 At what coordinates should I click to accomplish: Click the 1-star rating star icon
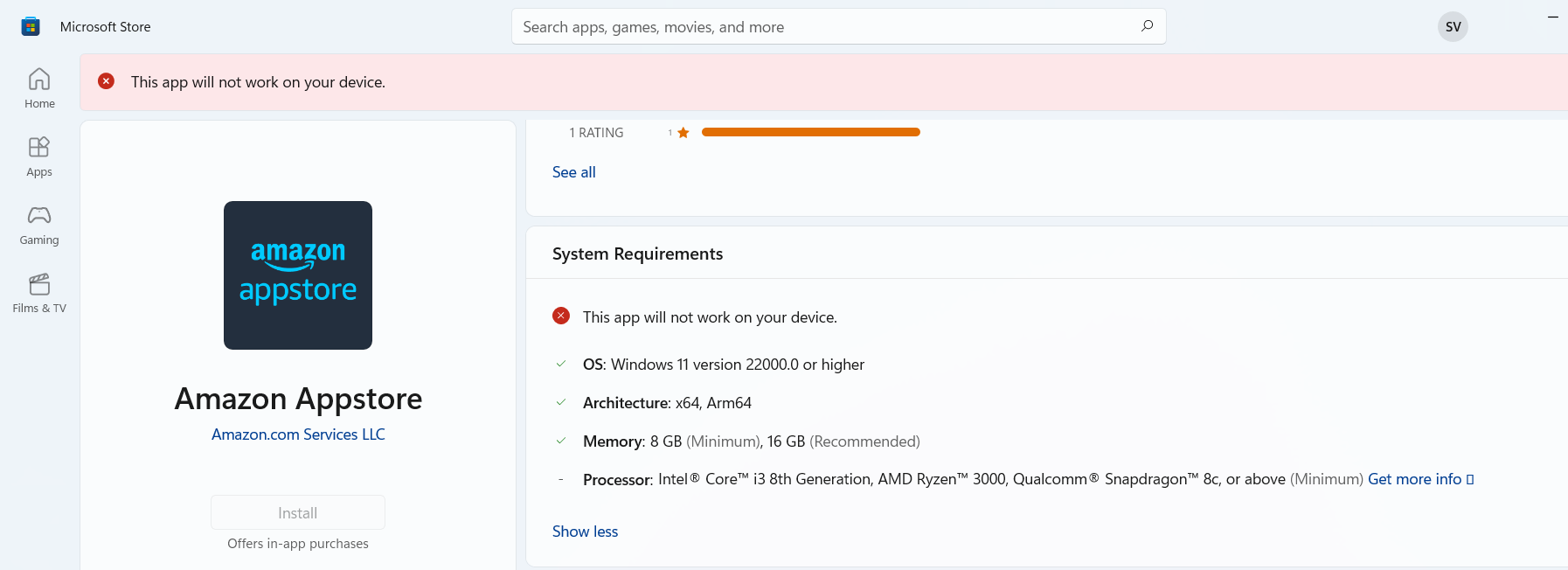click(x=683, y=133)
